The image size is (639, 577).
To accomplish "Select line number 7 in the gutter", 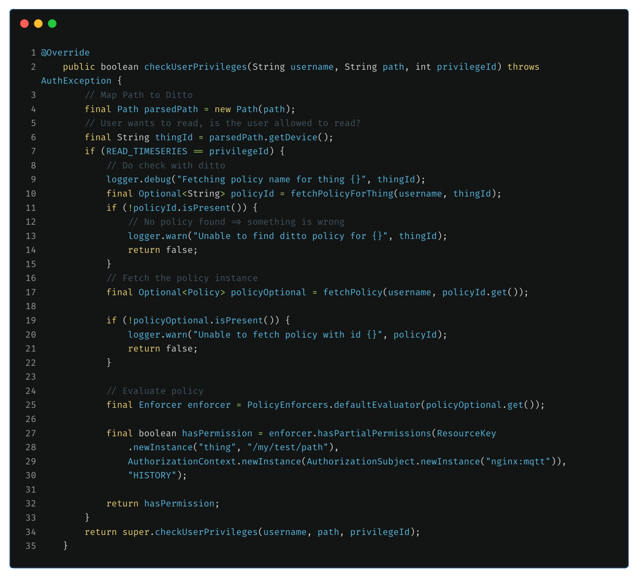I will coord(33,151).
